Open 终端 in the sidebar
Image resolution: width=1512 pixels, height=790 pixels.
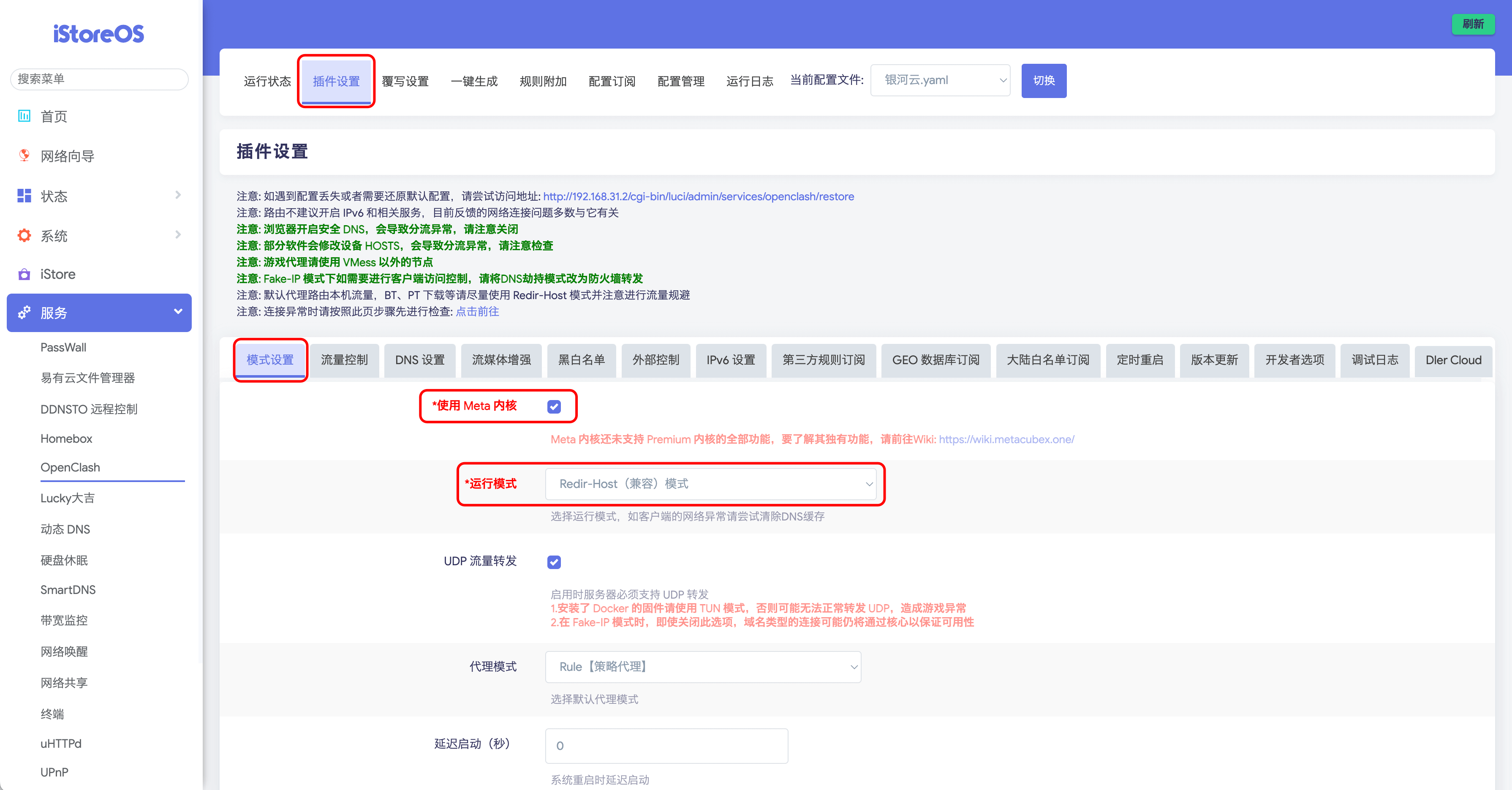point(52,714)
